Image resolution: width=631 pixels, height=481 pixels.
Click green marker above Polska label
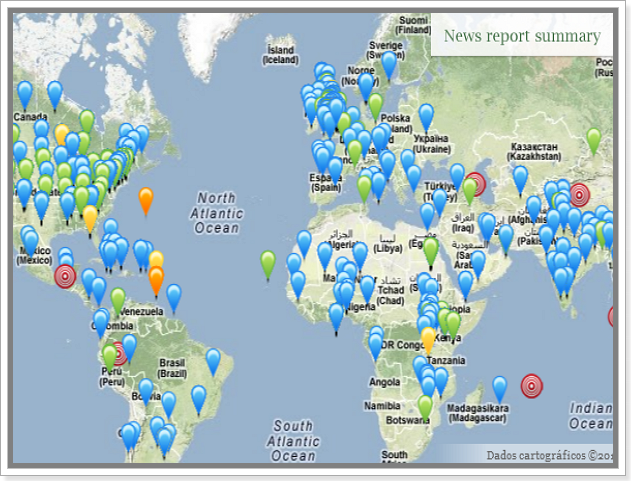375,106
